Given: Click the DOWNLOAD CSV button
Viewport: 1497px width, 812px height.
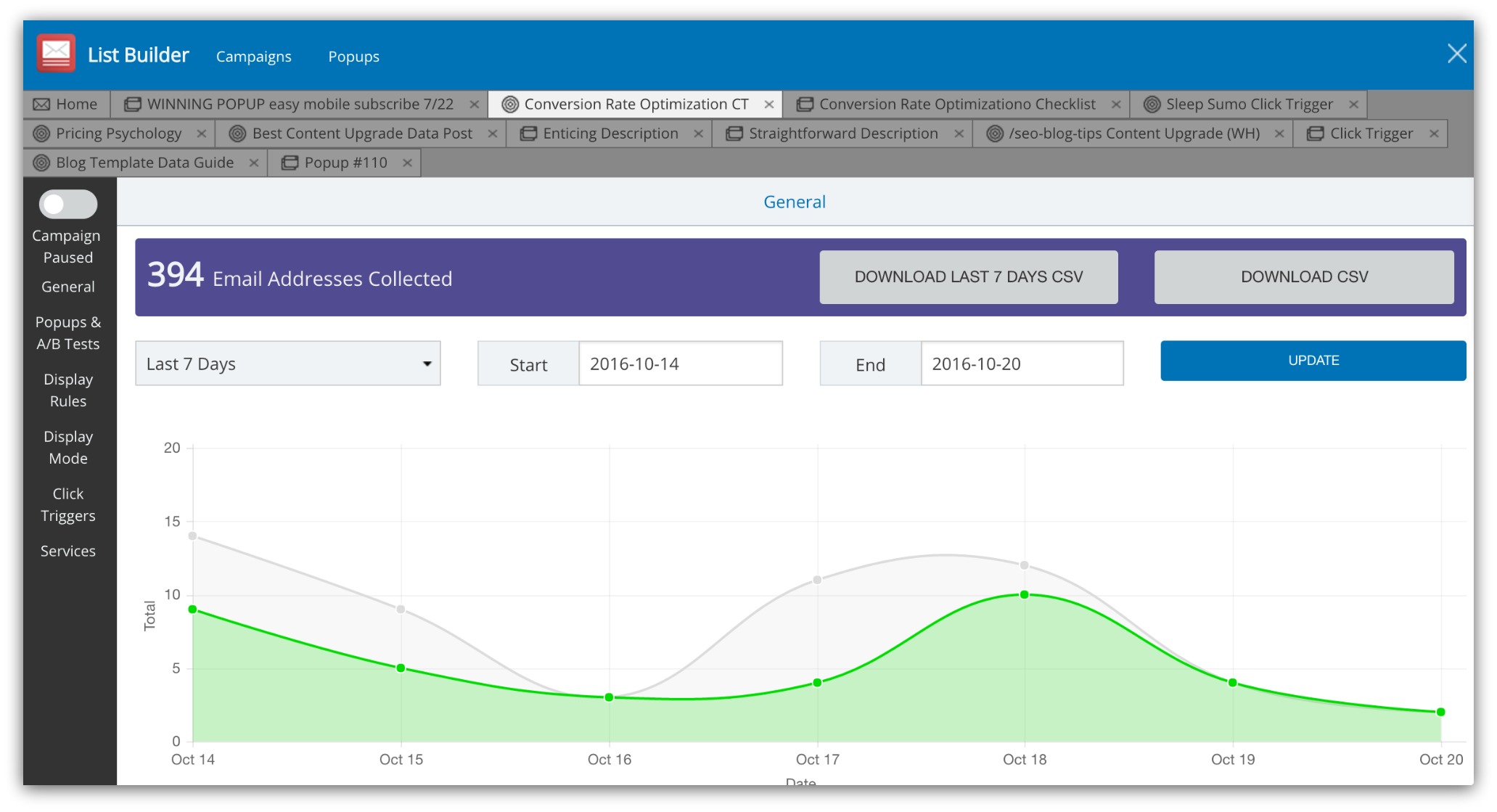Looking at the screenshot, I should point(1303,277).
